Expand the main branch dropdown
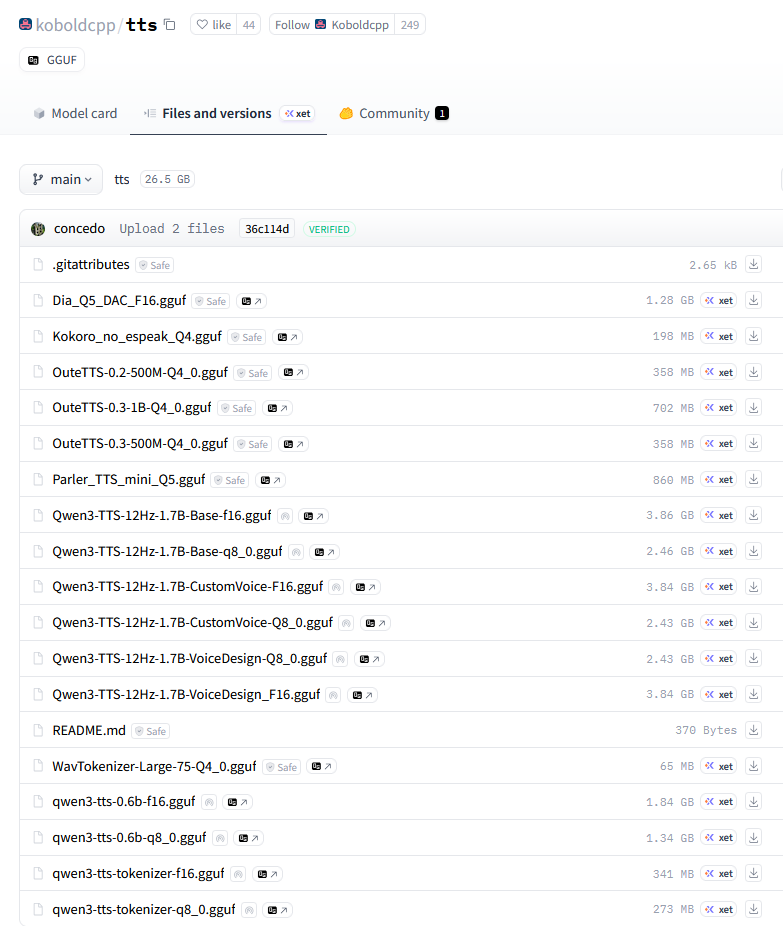 61,180
